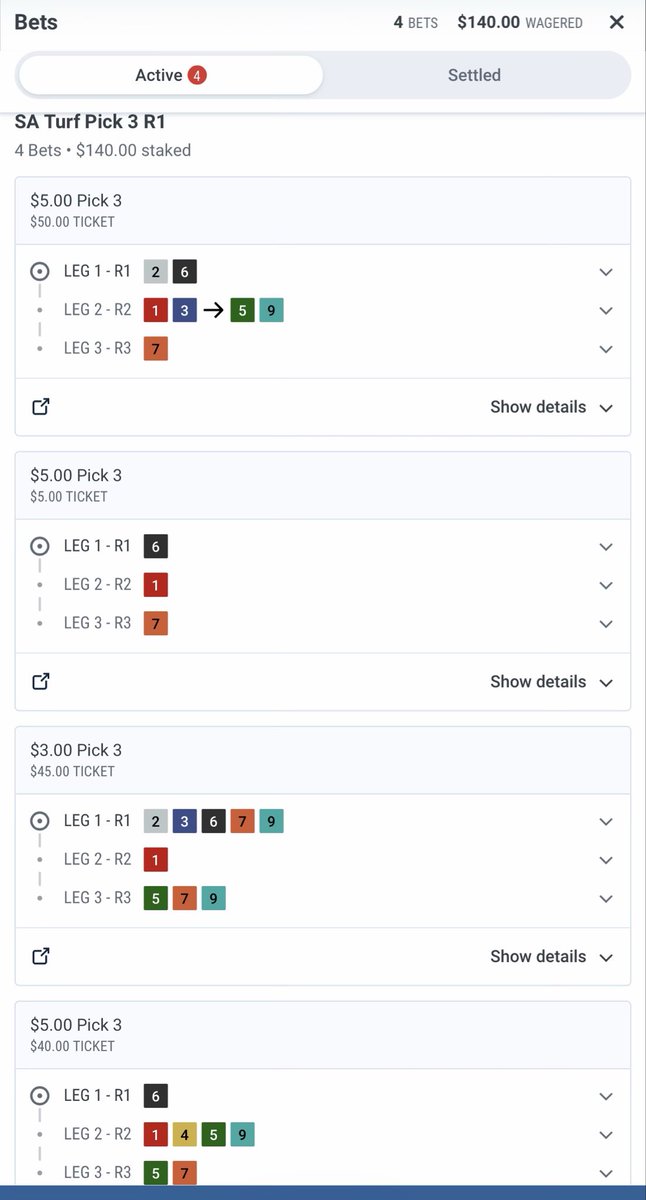Image resolution: width=646 pixels, height=1200 pixels.
Task: Show details for the $45.00 ticket
Action: coord(551,956)
